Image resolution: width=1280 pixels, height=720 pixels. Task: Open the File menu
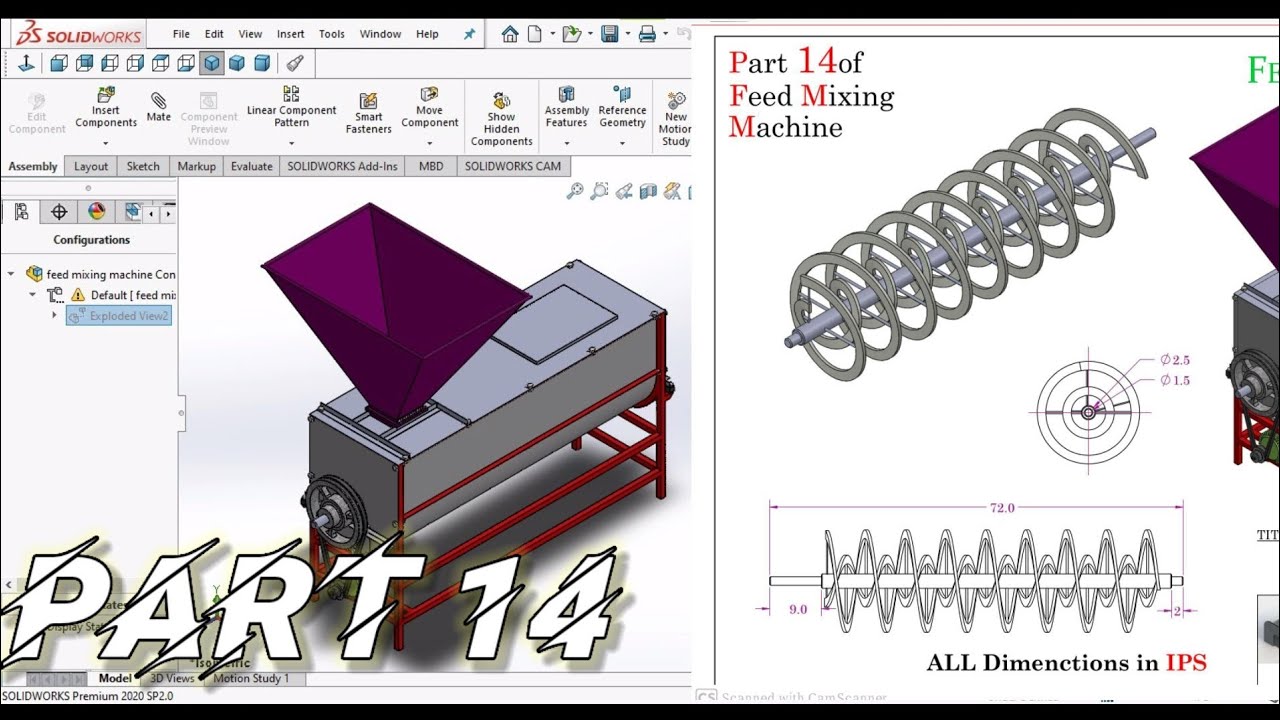[181, 34]
